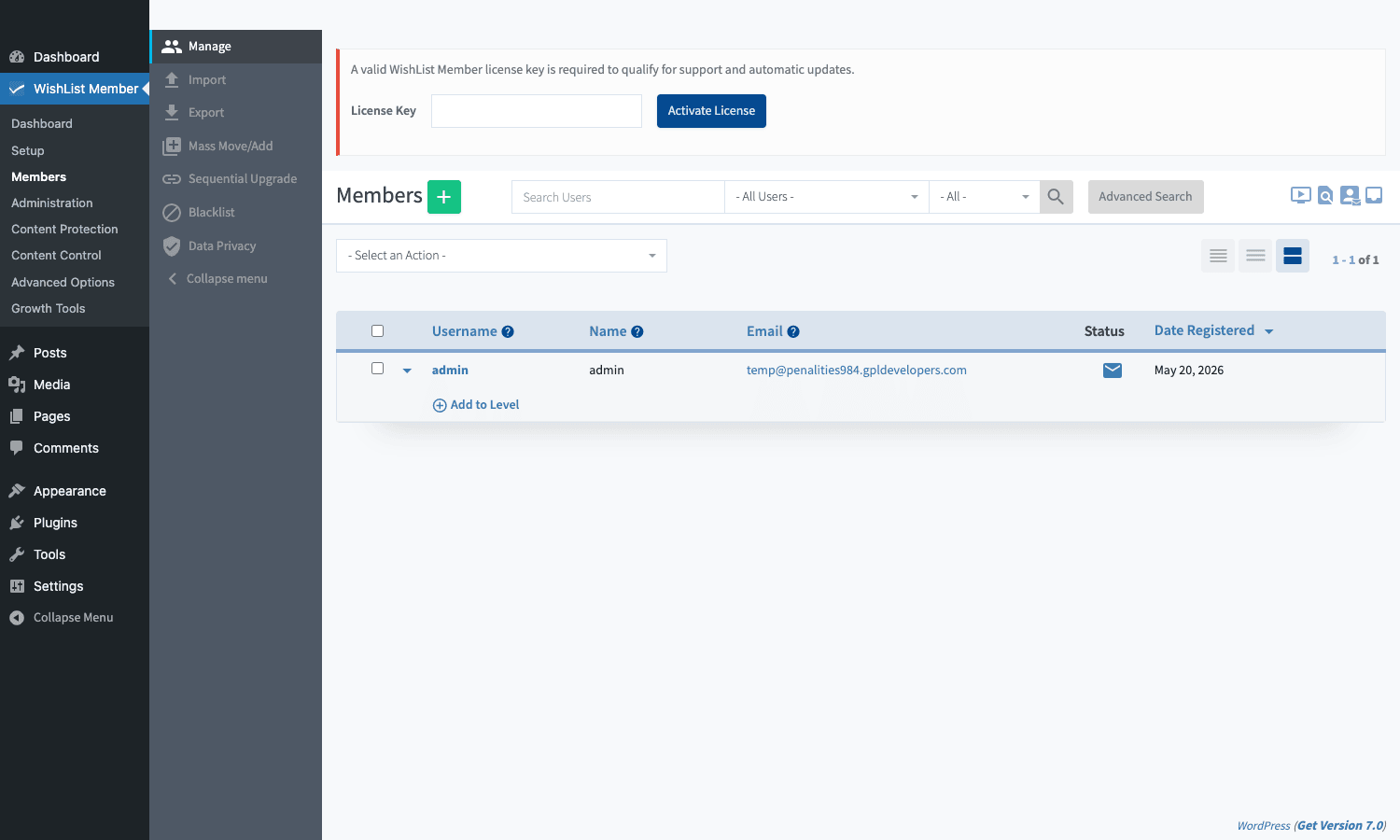
Task: Switch to the medium three-line list view
Action: point(1255,256)
